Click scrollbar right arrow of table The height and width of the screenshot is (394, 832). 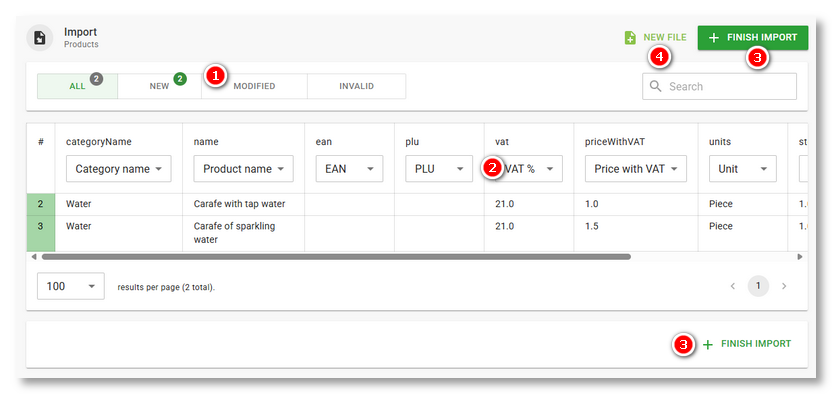point(800,257)
